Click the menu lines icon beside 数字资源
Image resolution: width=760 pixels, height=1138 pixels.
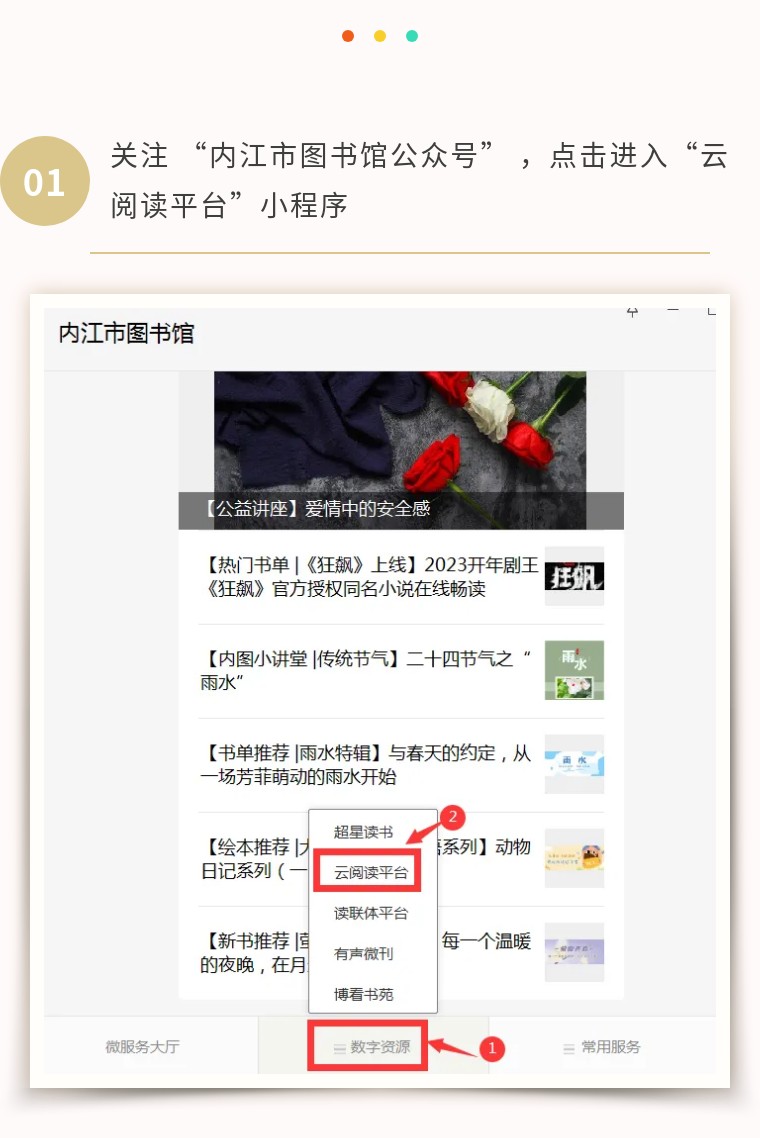click(x=339, y=1049)
